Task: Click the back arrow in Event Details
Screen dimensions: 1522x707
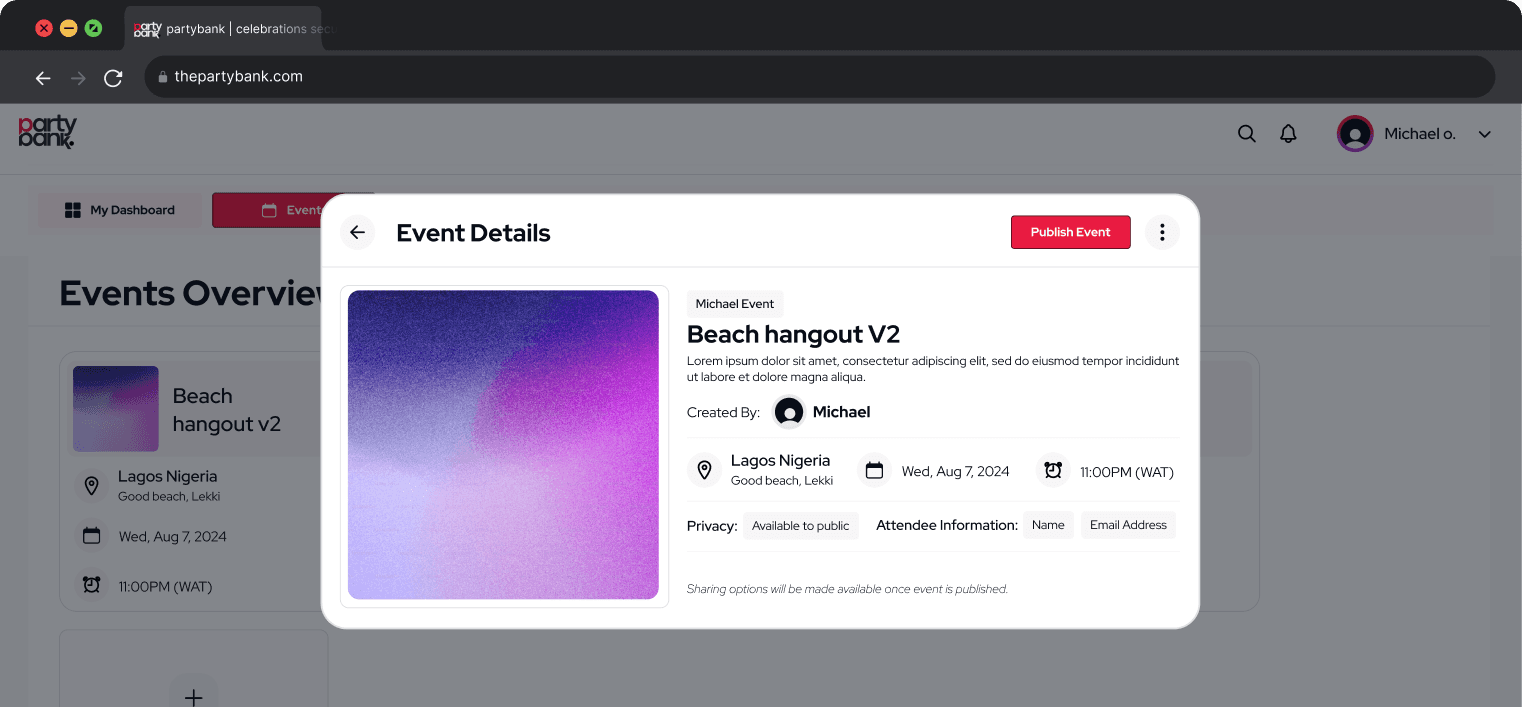Action: [x=357, y=232]
